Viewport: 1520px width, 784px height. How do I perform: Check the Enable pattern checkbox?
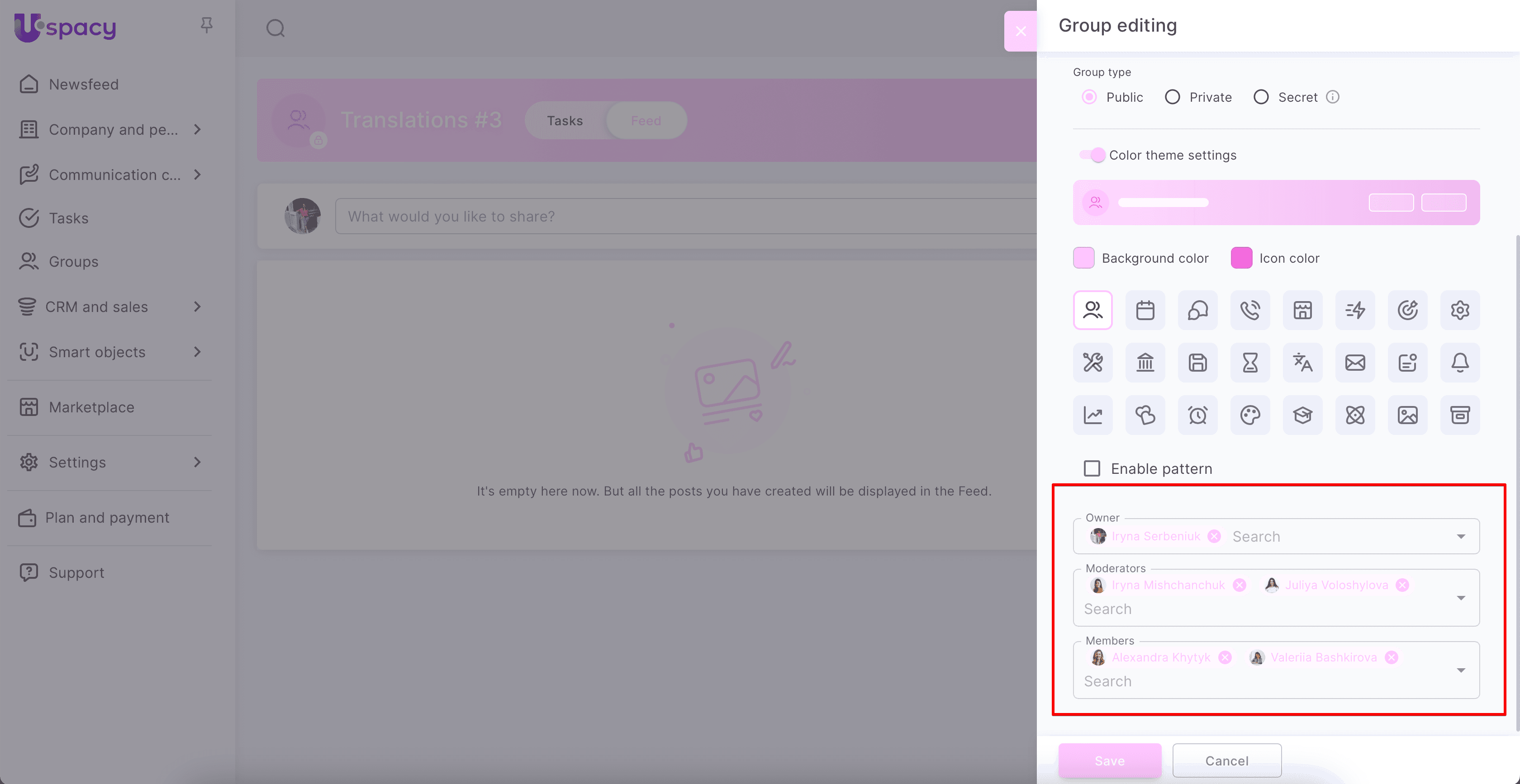pos(1092,469)
